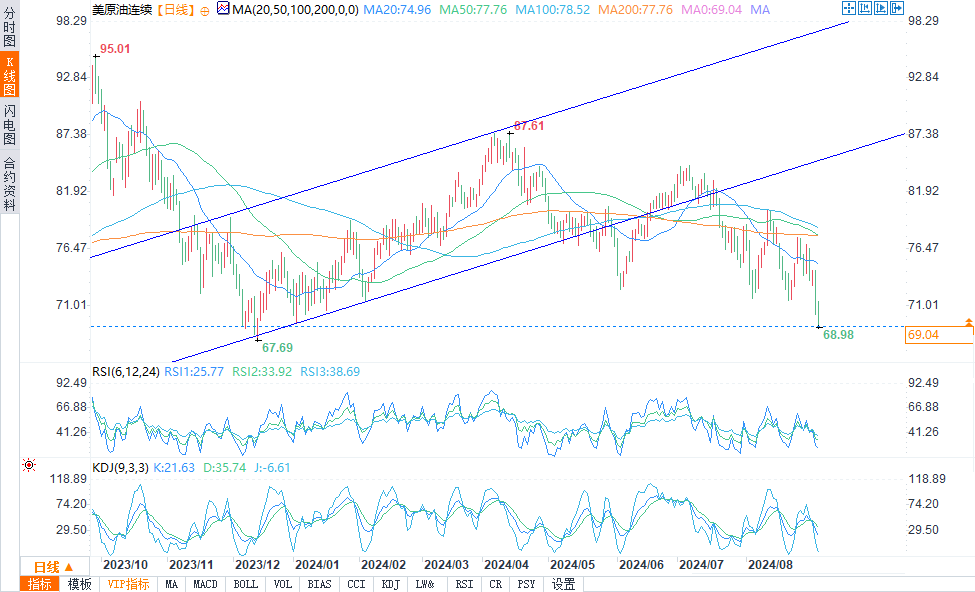Switch to the 模板 tab
Image resolution: width=975 pixels, height=592 pixels.
pyautogui.click(x=80, y=584)
